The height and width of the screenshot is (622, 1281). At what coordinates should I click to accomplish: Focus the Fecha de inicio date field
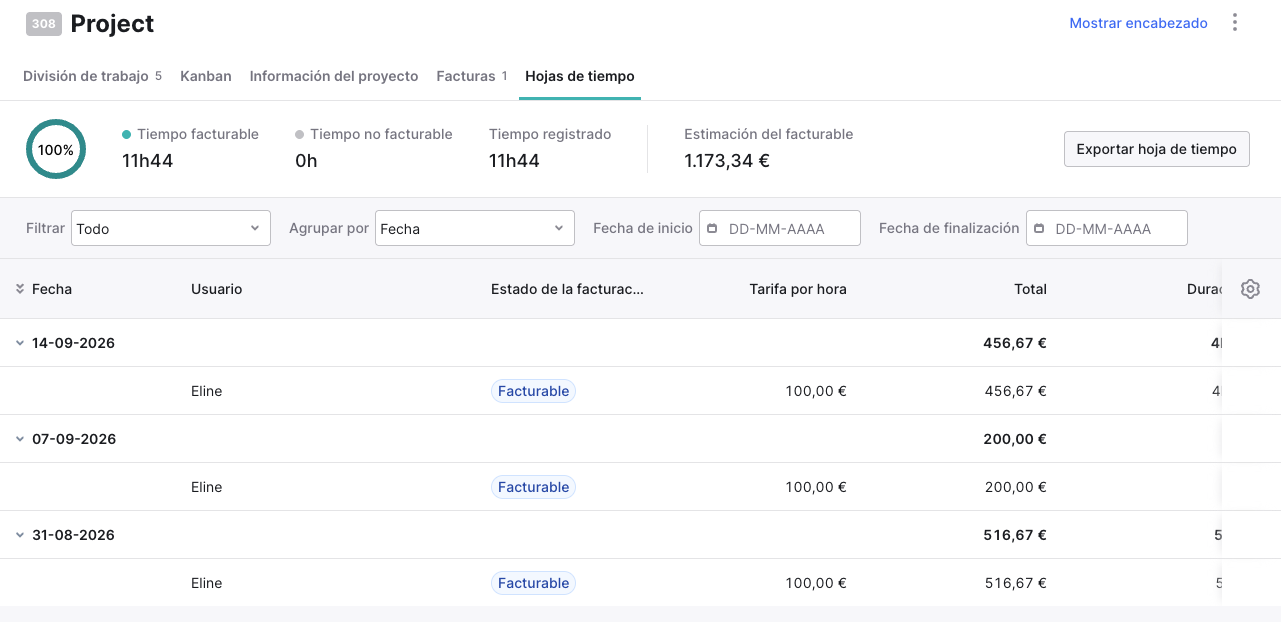(x=780, y=228)
